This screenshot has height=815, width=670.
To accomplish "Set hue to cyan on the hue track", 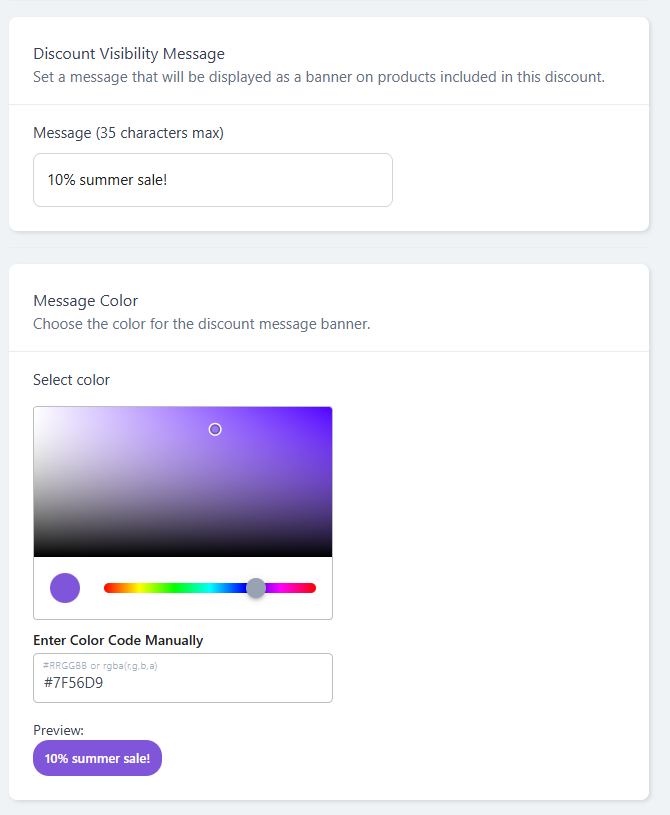I will (x=210, y=588).
